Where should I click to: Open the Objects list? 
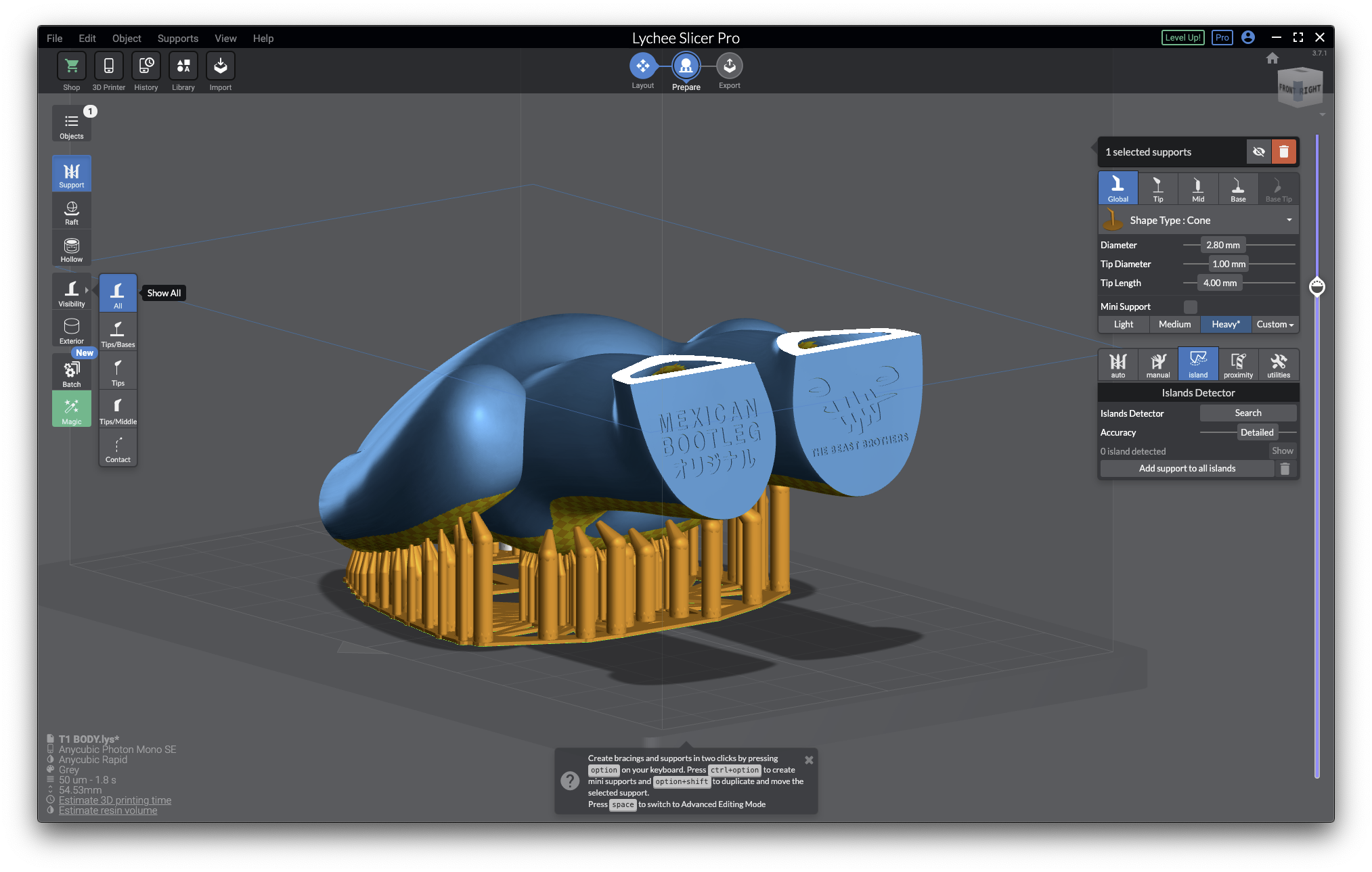point(71,124)
